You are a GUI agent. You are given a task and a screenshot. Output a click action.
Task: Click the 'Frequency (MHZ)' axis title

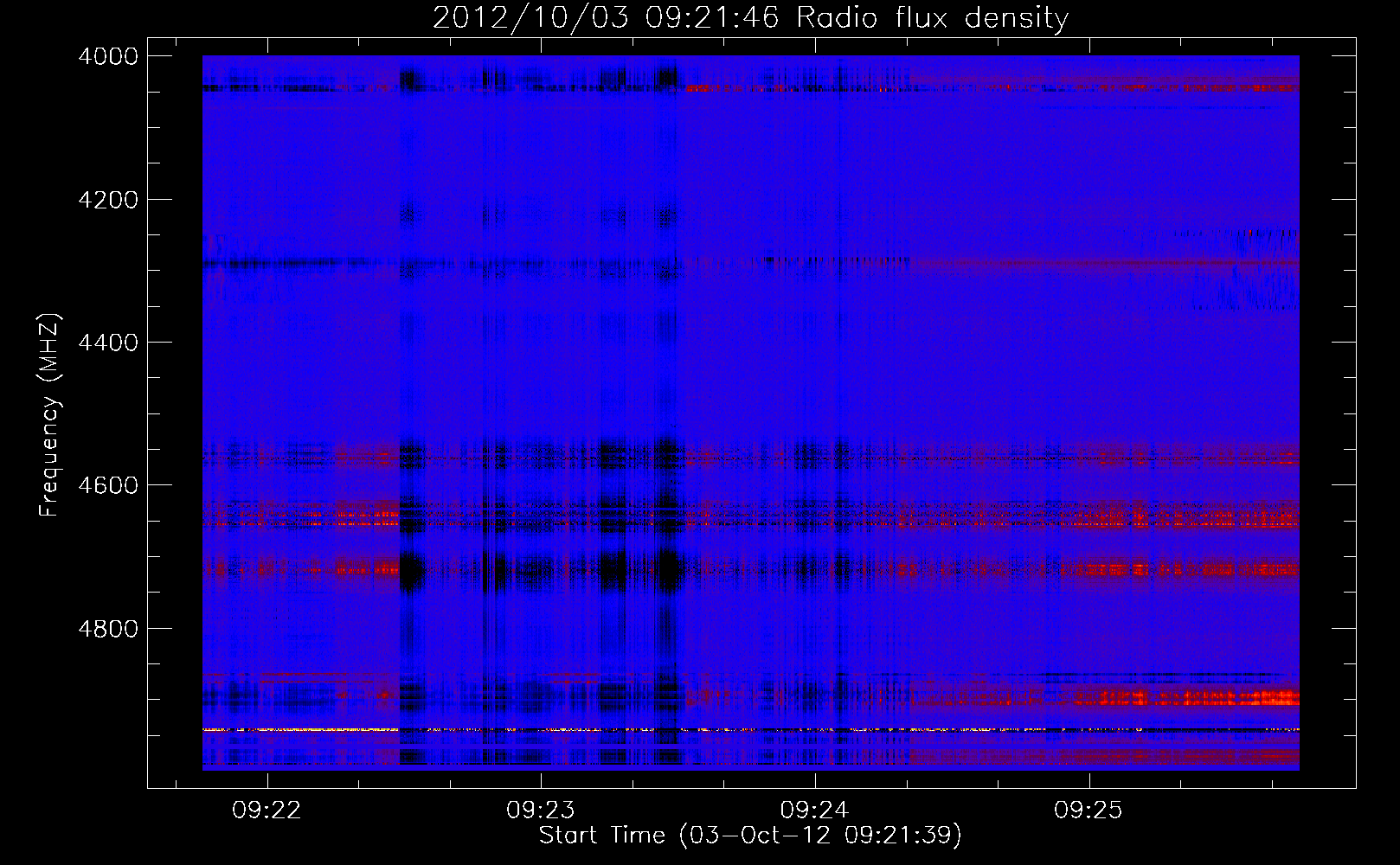point(50,414)
